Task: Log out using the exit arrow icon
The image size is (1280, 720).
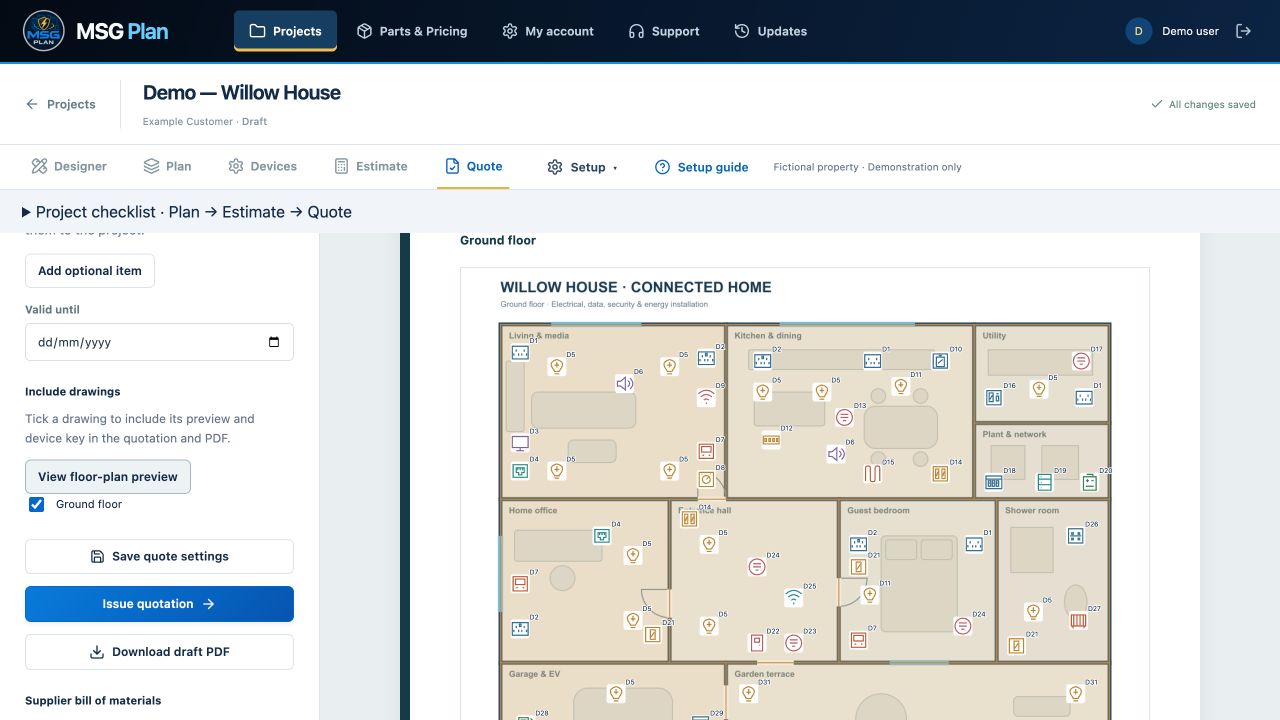Action: pos(1244,31)
